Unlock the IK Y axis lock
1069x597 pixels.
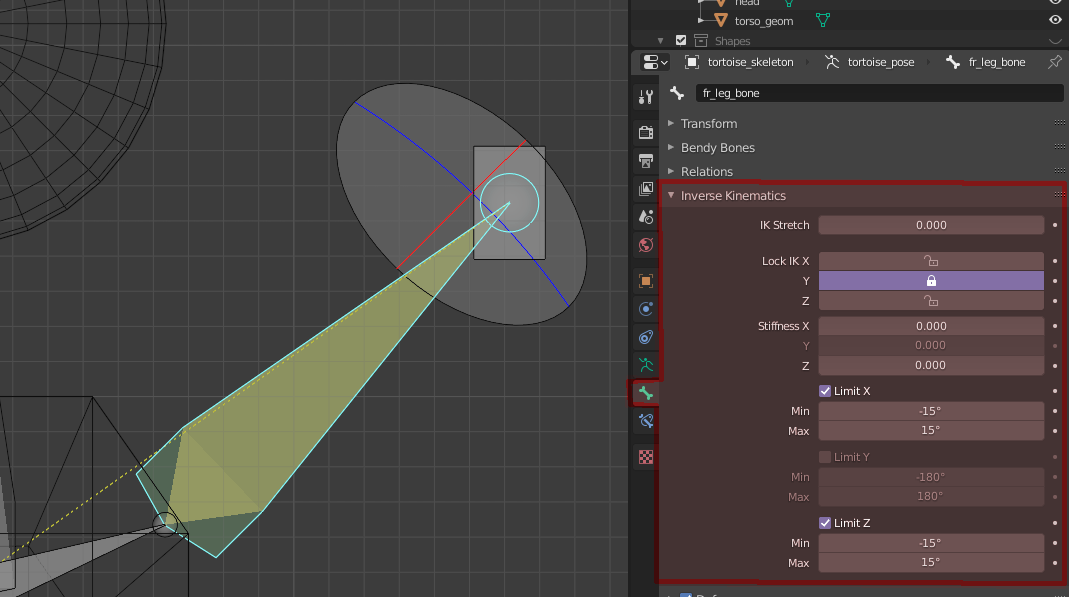click(x=931, y=281)
